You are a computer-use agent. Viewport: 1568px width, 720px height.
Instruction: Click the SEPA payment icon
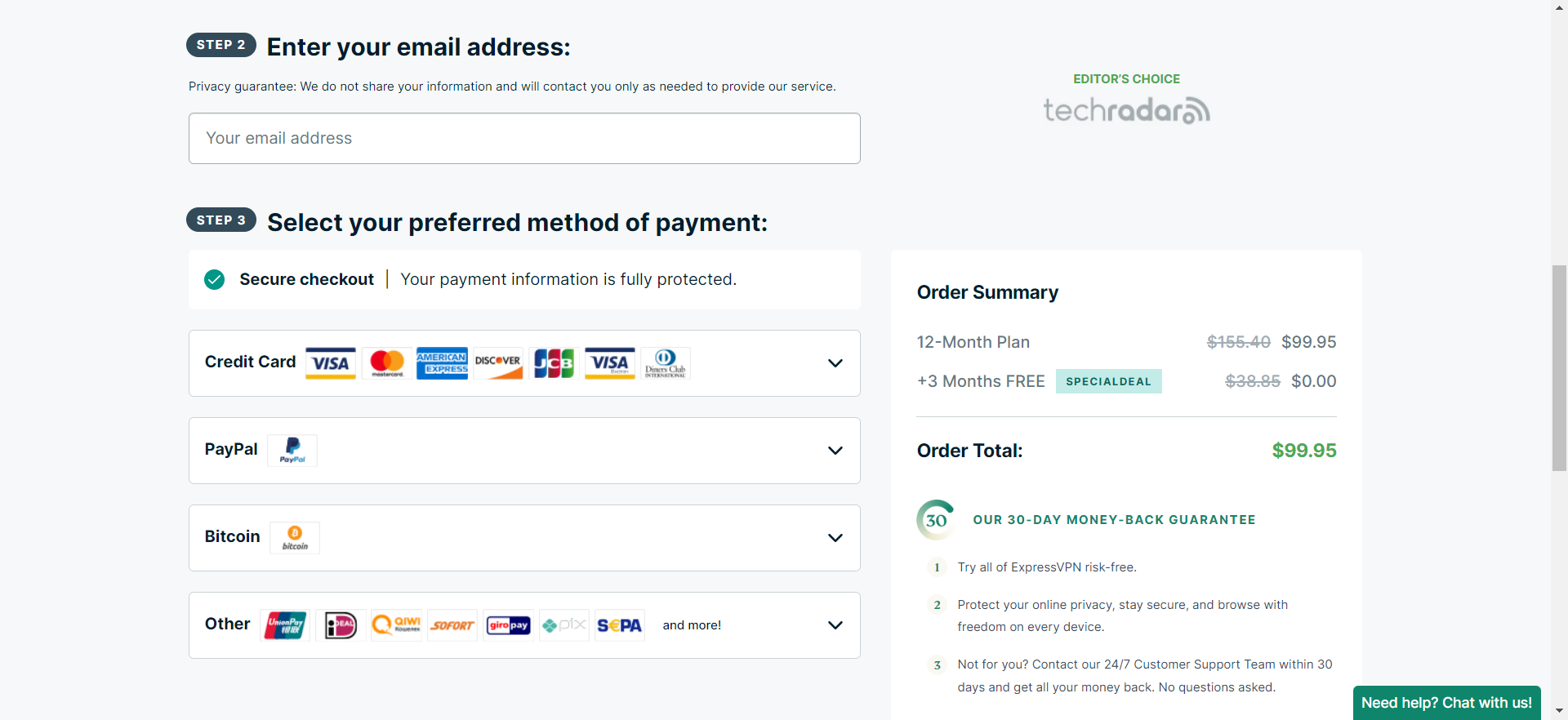coord(620,625)
